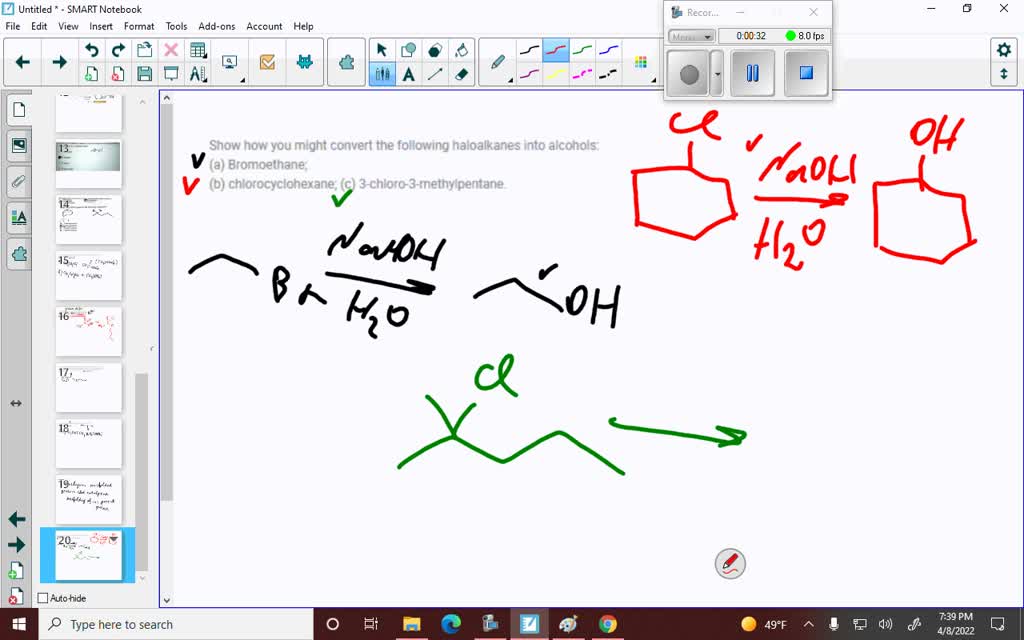Open the Attachments sidebar tab
The height and width of the screenshot is (640, 1024).
[x=18, y=181]
